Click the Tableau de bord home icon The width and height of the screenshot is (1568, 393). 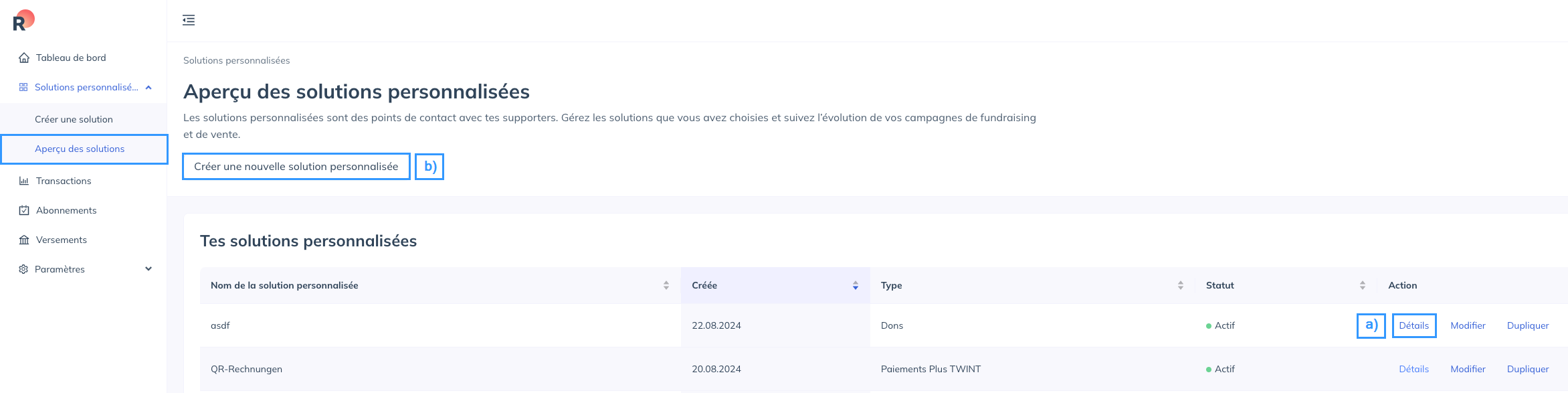click(24, 58)
